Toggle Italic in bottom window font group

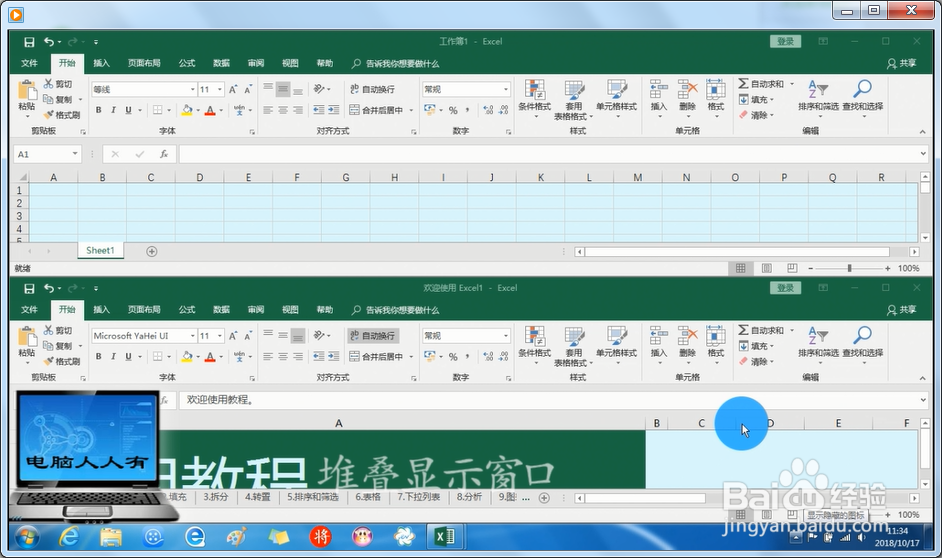(x=113, y=356)
